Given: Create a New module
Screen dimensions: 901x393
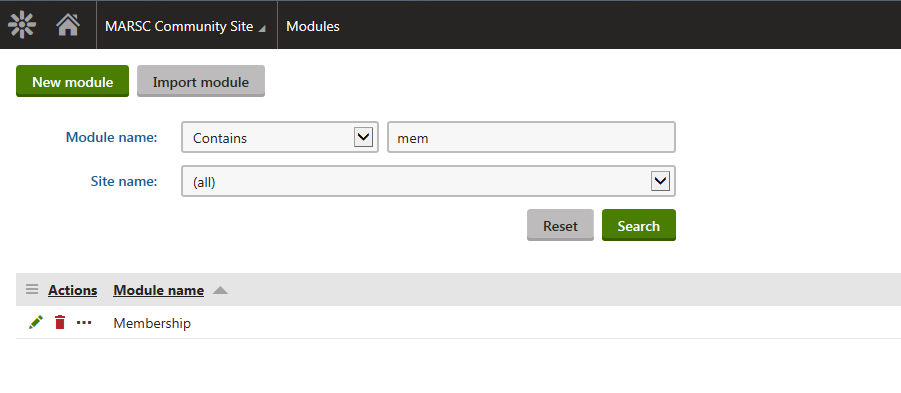Looking at the screenshot, I should [x=72, y=81].
